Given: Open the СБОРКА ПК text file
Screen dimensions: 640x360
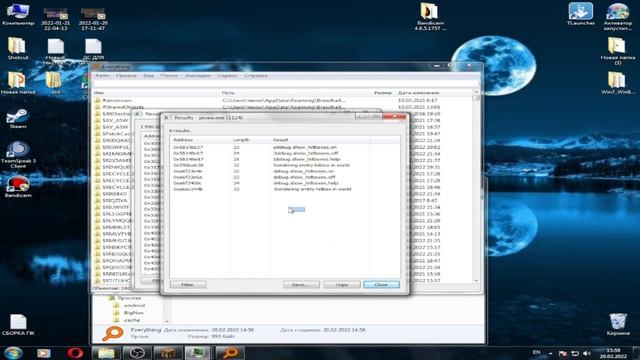Looking at the screenshot, I should pos(18,325).
